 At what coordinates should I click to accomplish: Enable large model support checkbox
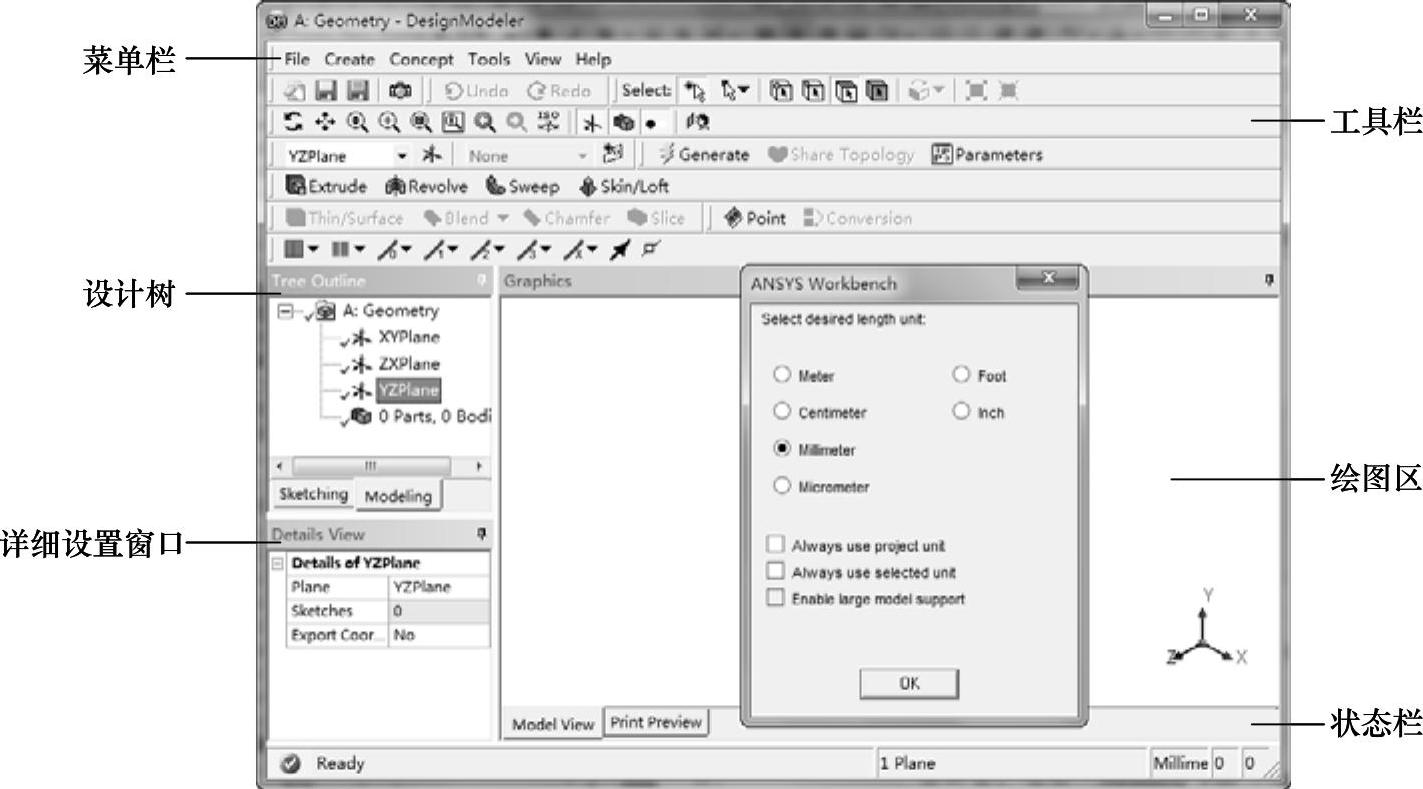pos(775,598)
